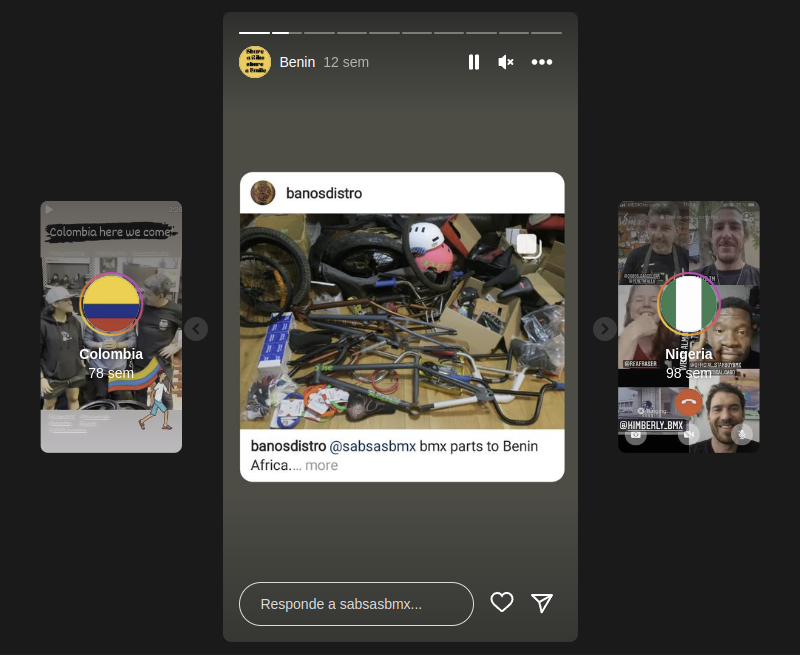Viewport: 800px width, 655px height.
Task: Click the reply field 'Responde a sabsasbmx...'
Action: (x=356, y=604)
